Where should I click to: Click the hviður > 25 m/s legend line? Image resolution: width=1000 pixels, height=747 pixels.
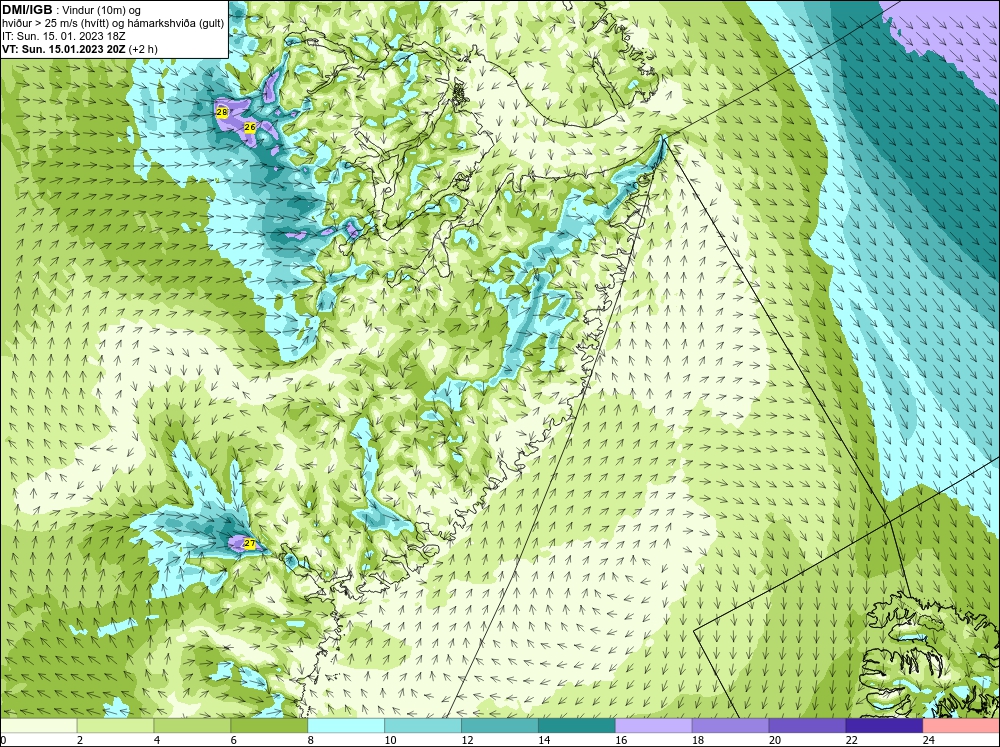pyautogui.click(x=113, y=24)
